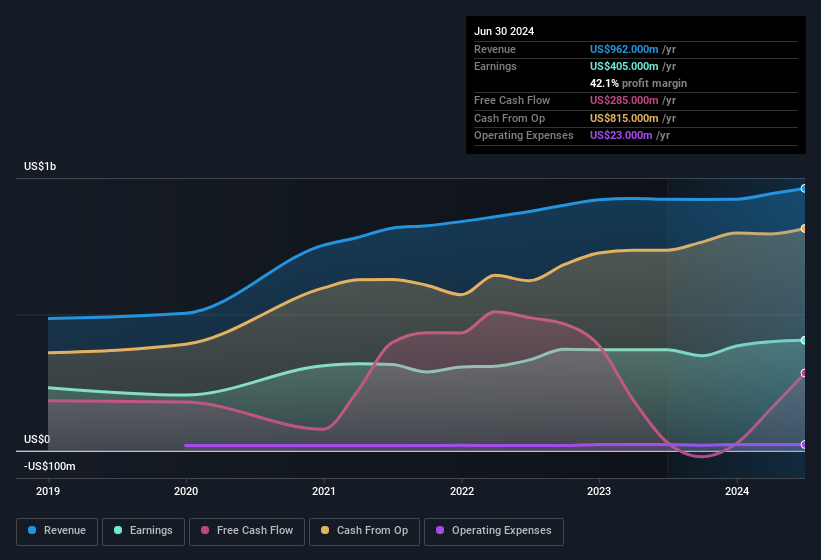
Task: Click the US$815.000m cash from op value
Action: pos(624,118)
